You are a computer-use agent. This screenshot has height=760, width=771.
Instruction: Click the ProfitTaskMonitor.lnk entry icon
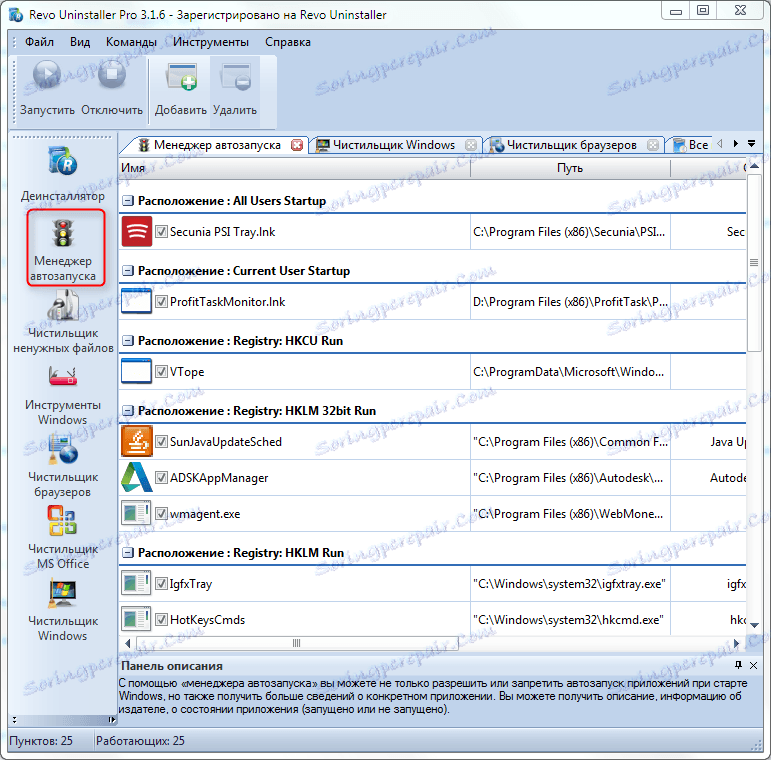[x=136, y=301]
